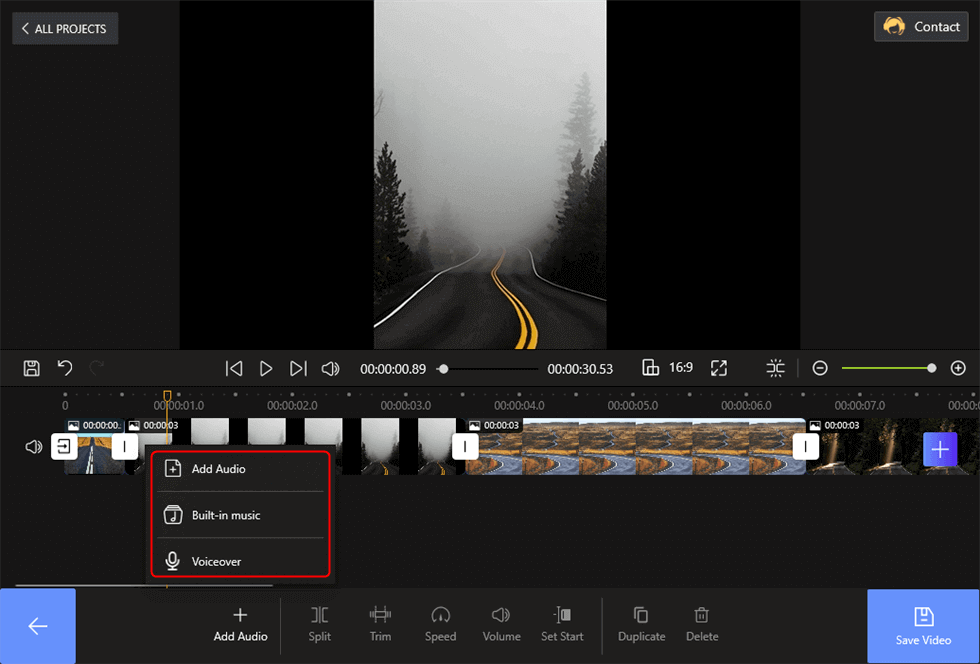Viewport: 980px width, 664px height.
Task: Click the Set Start tool
Action: click(x=562, y=625)
